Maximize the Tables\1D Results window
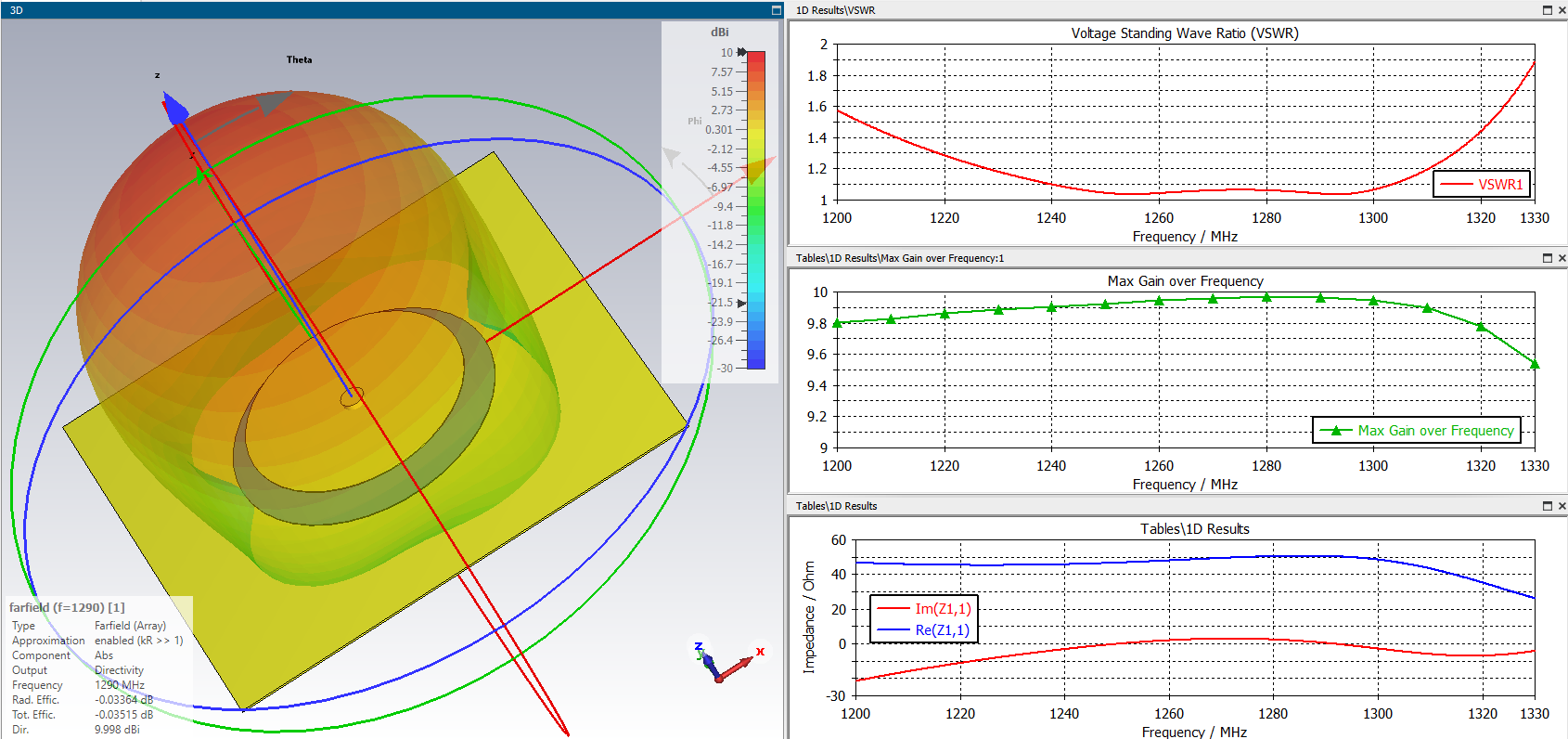The width and height of the screenshot is (1568, 739). click(x=1547, y=506)
